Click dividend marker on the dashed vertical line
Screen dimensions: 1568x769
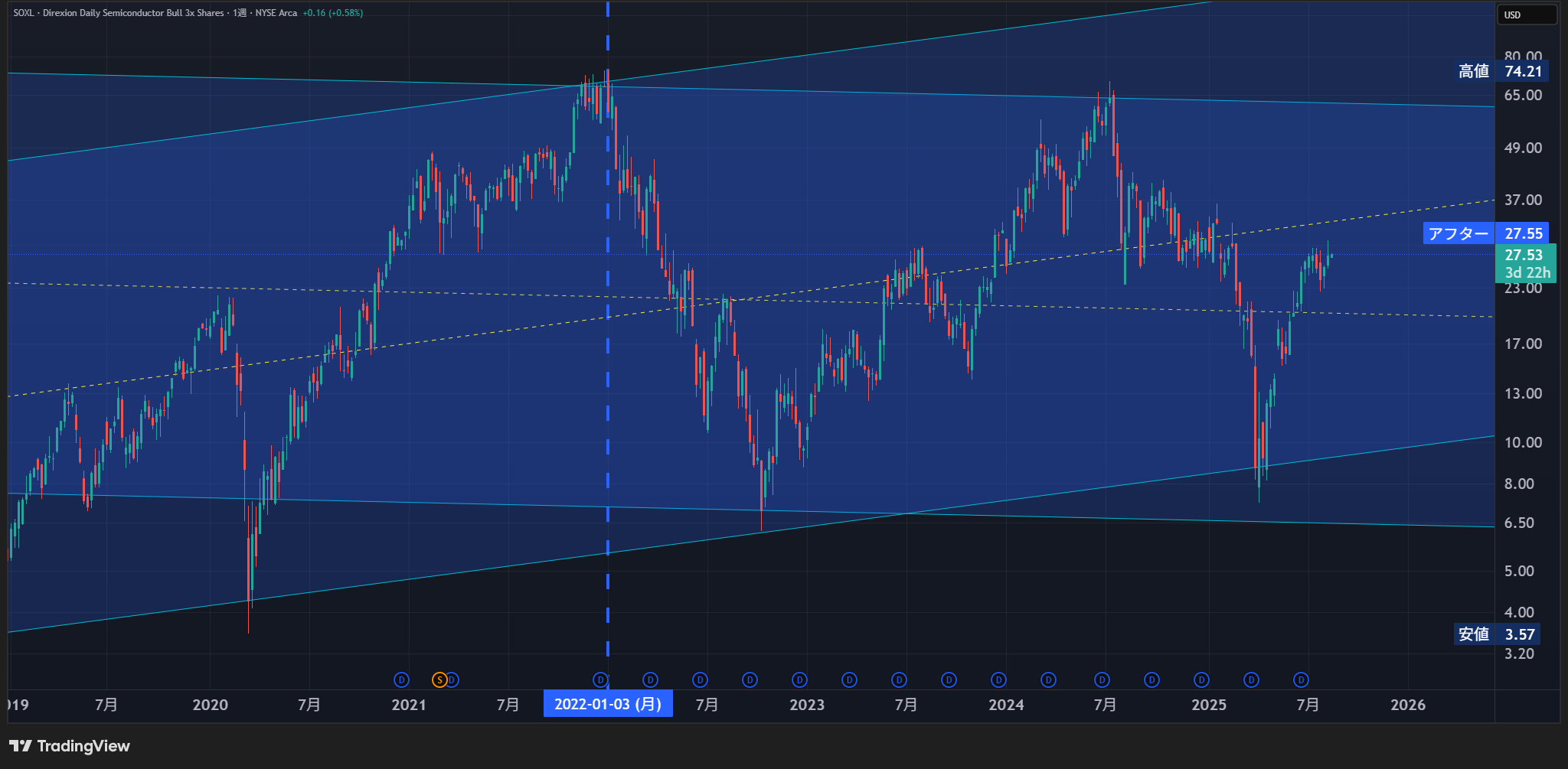pyautogui.click(x=600, y=679)
